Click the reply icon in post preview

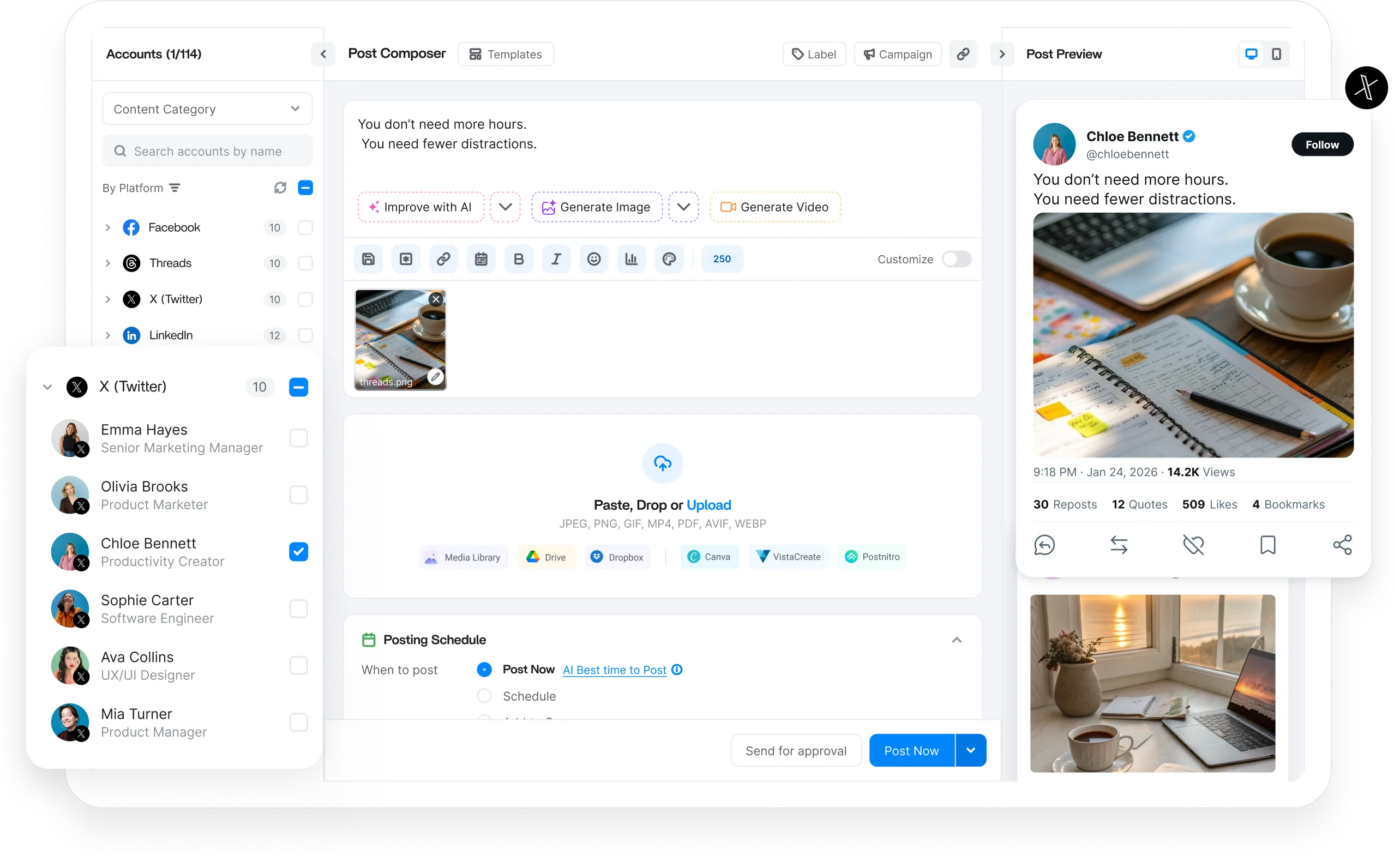click(1044, 545)
